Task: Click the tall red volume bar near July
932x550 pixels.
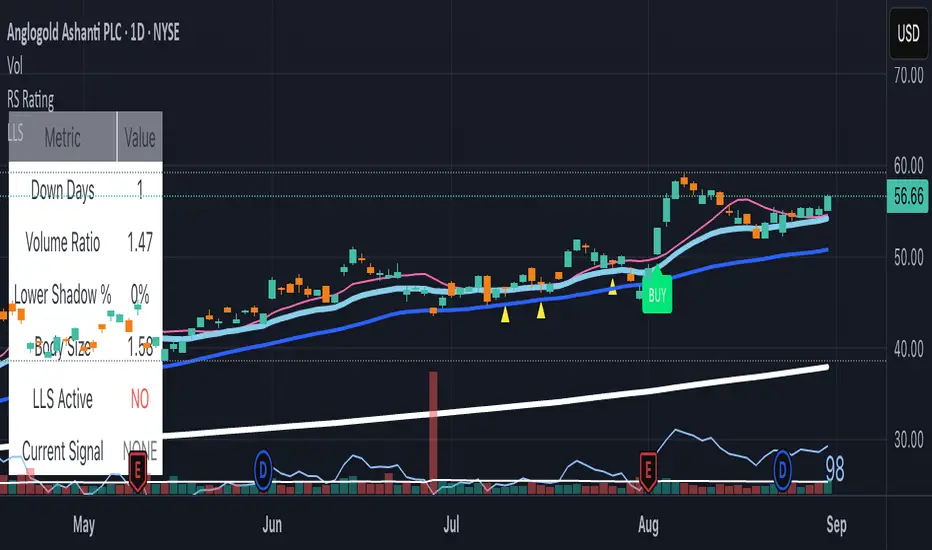Action: 433,432
